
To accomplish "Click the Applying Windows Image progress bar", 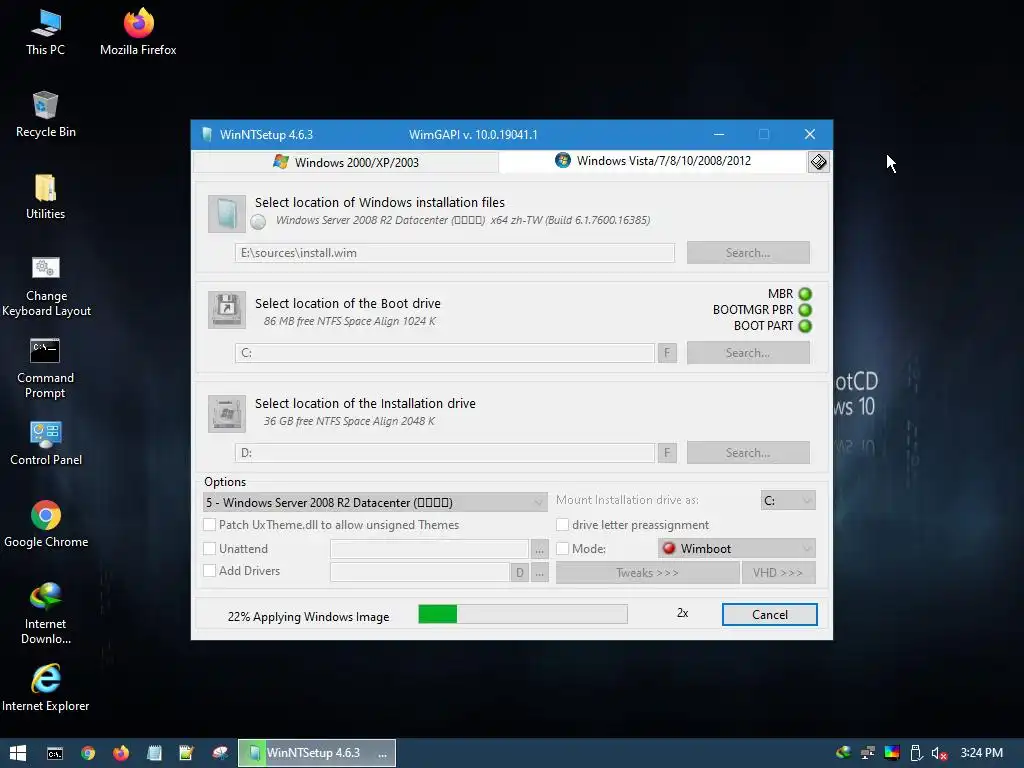I will click(x=523, y=614).
